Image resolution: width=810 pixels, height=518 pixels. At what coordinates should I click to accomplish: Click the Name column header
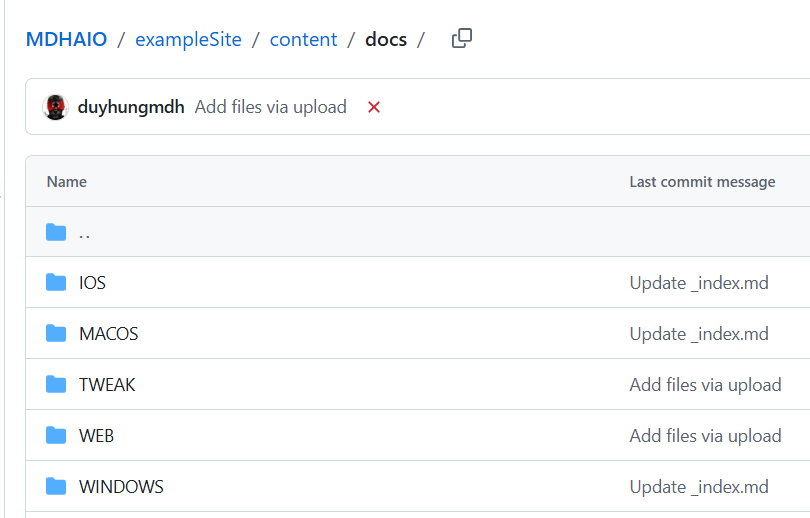(67, 182)
